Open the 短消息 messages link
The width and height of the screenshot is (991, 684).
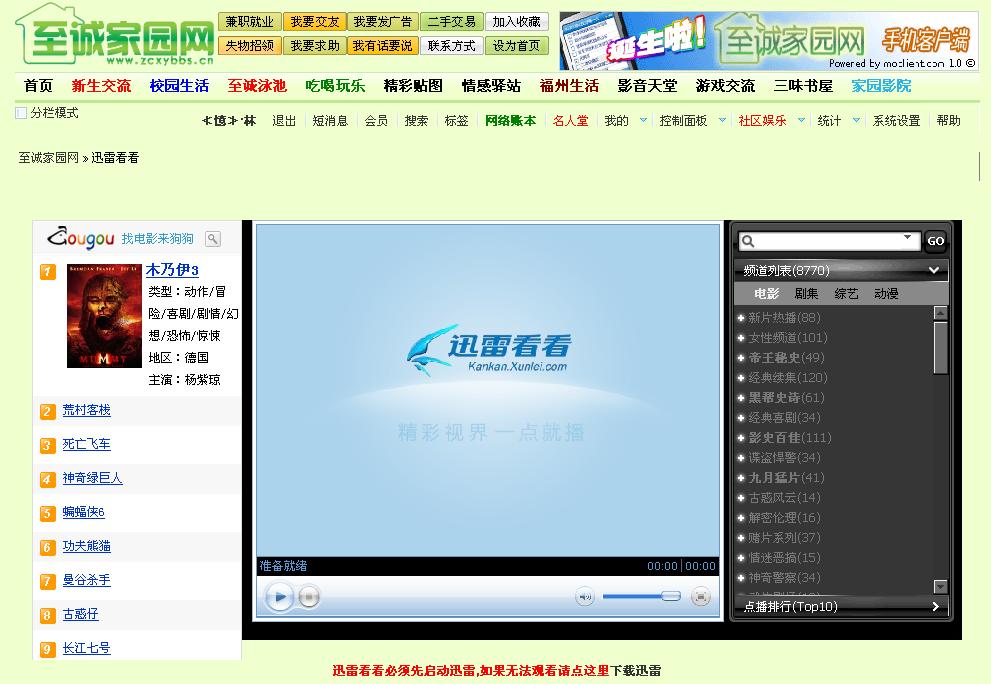[x=330, y=121]
